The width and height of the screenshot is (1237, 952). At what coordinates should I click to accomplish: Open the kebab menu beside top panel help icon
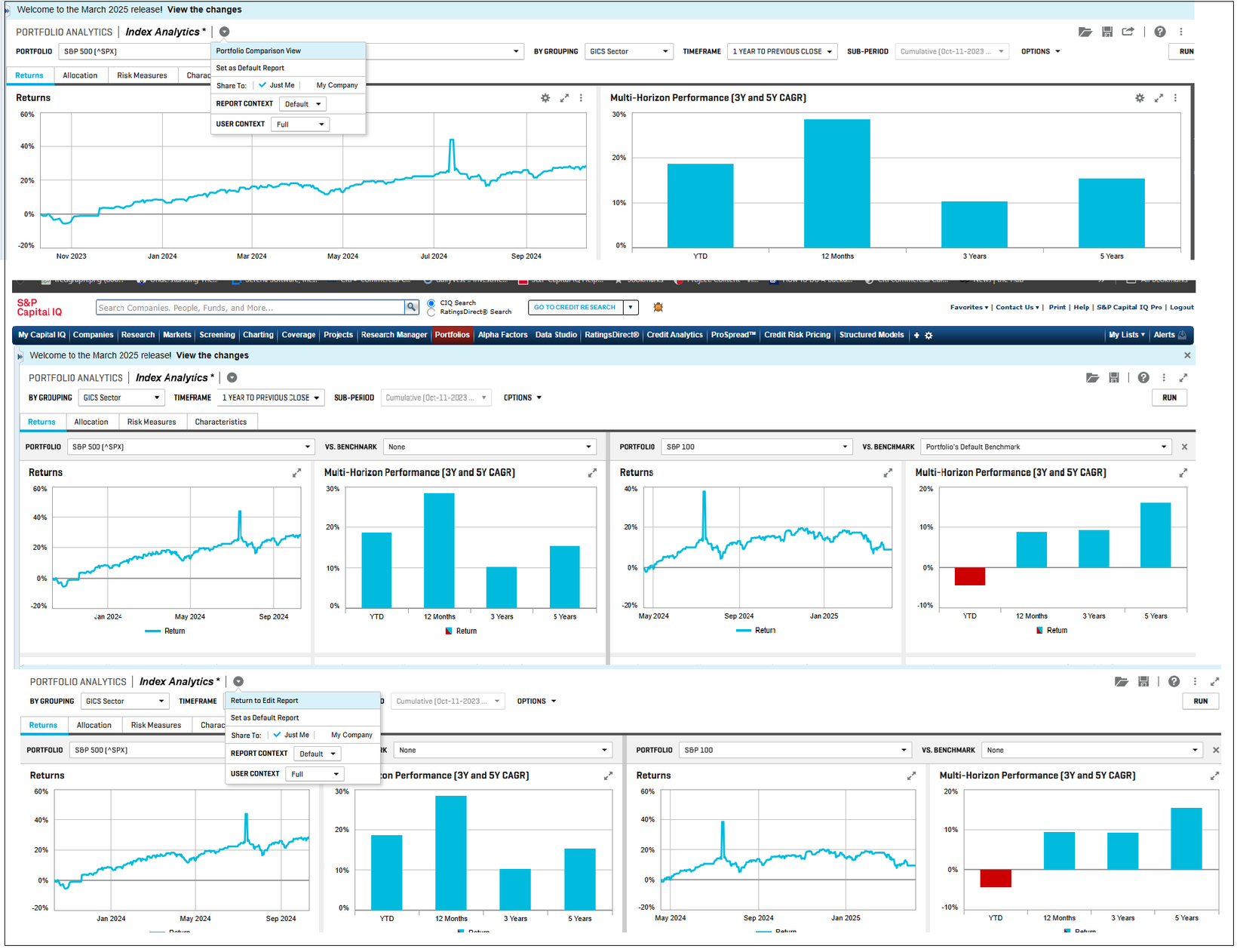tap(1181, 32)
